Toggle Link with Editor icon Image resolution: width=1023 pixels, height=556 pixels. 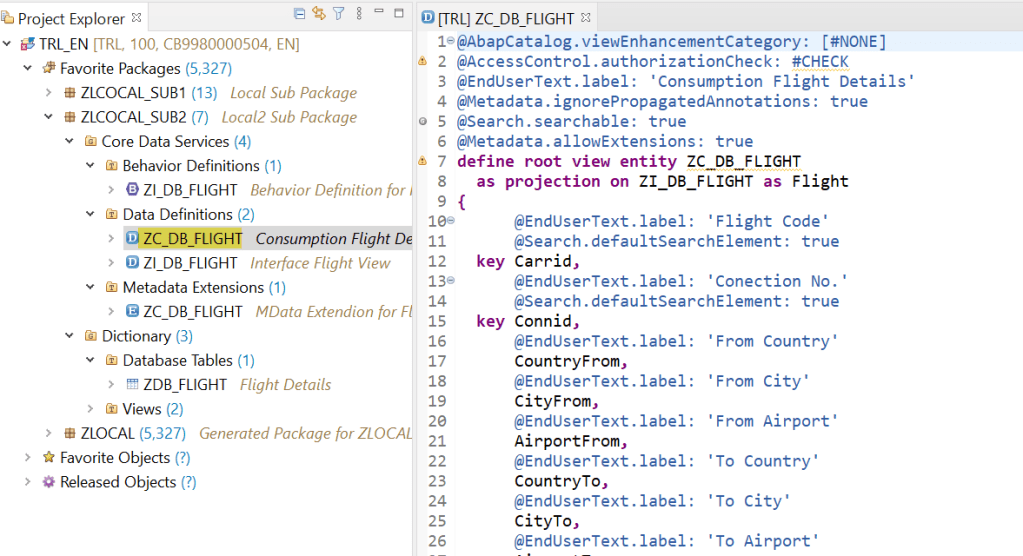pyautogui.click(x=318, y=13)
